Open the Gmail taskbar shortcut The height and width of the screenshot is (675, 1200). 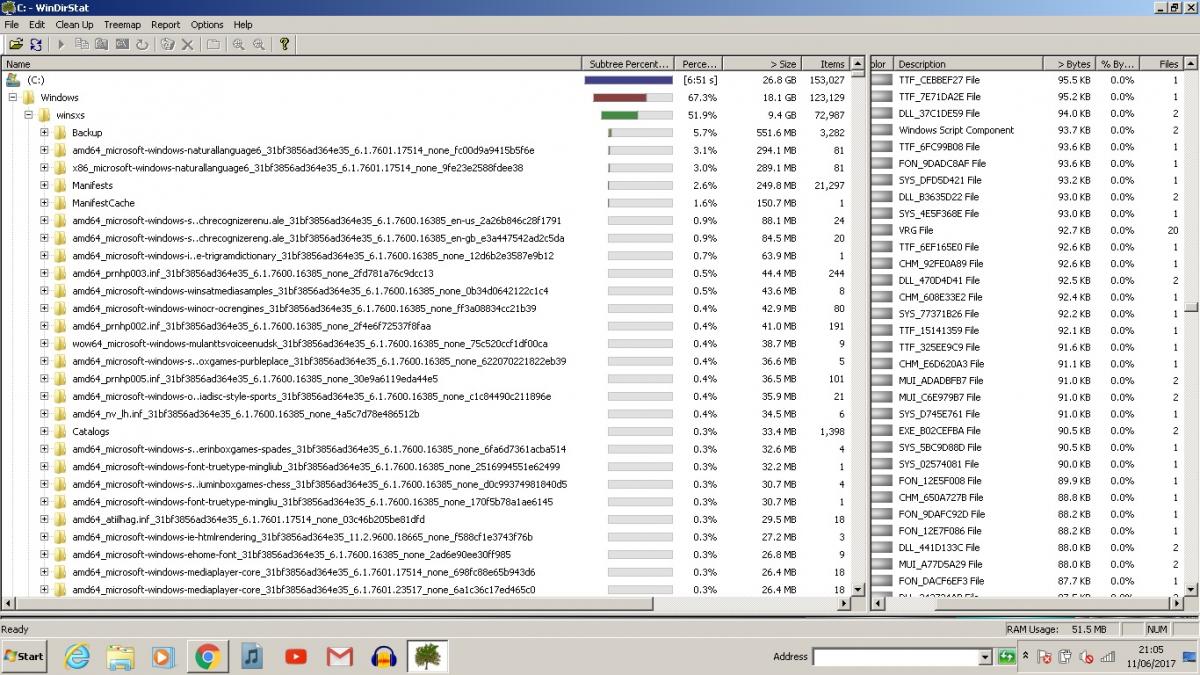[340, 656]
